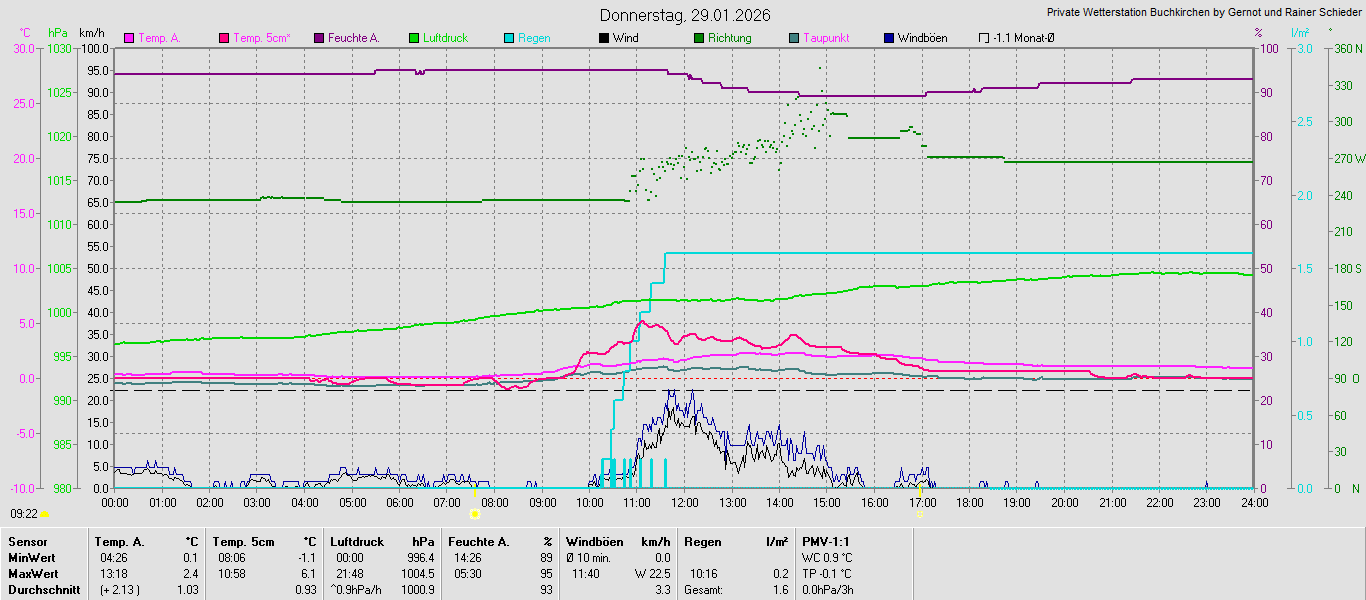Screen dimensions: 1366x600
Task: Click the cyan Regen legend square
Action: [509, 38]
